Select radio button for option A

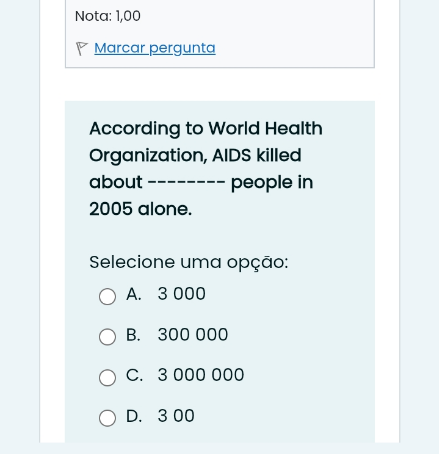[x=107, y=296]
